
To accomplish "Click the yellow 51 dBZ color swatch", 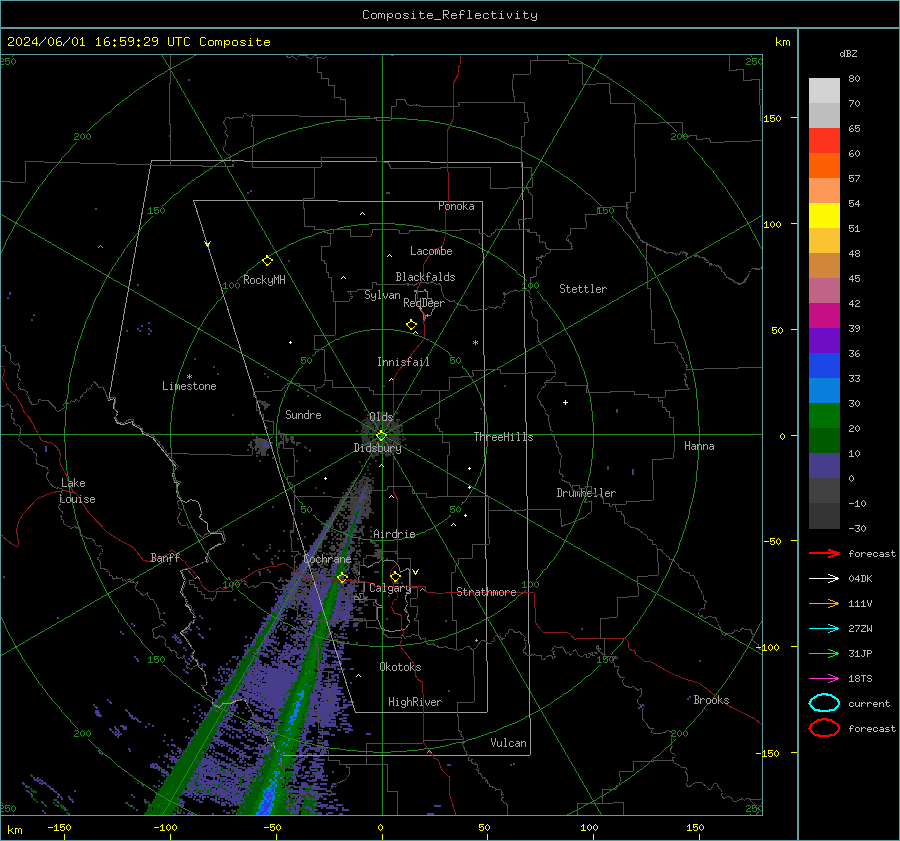I will (824, 216).
